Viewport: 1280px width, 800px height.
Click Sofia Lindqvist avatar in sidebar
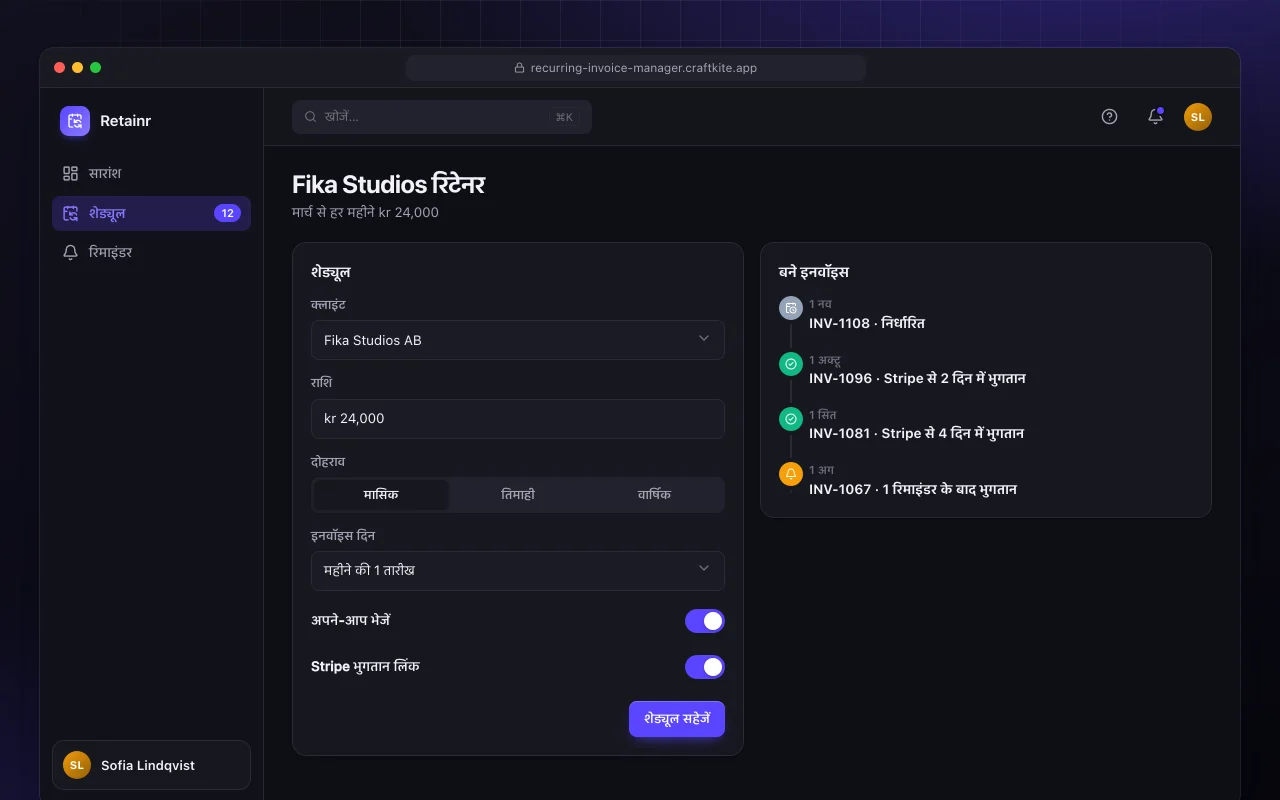click(x=77, y=765)
